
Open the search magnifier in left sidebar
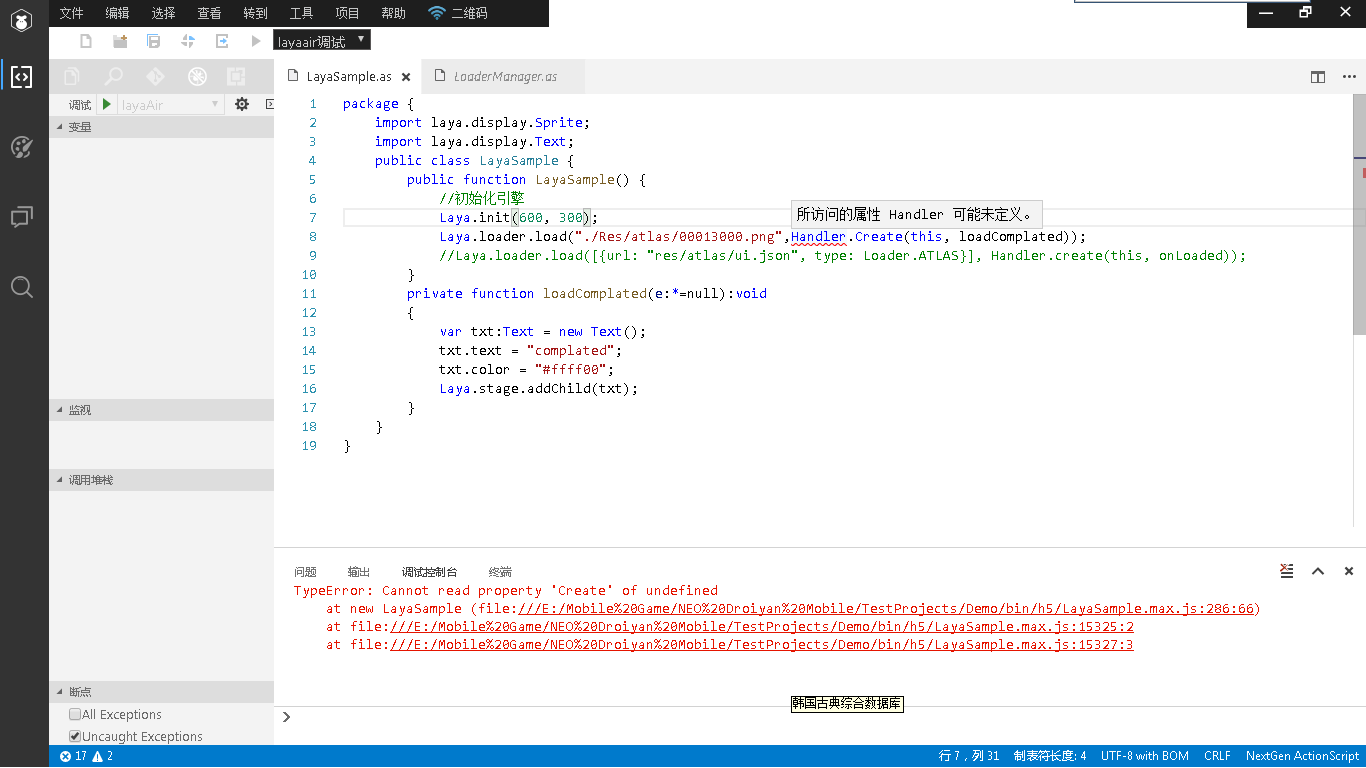tap(21, 288)
